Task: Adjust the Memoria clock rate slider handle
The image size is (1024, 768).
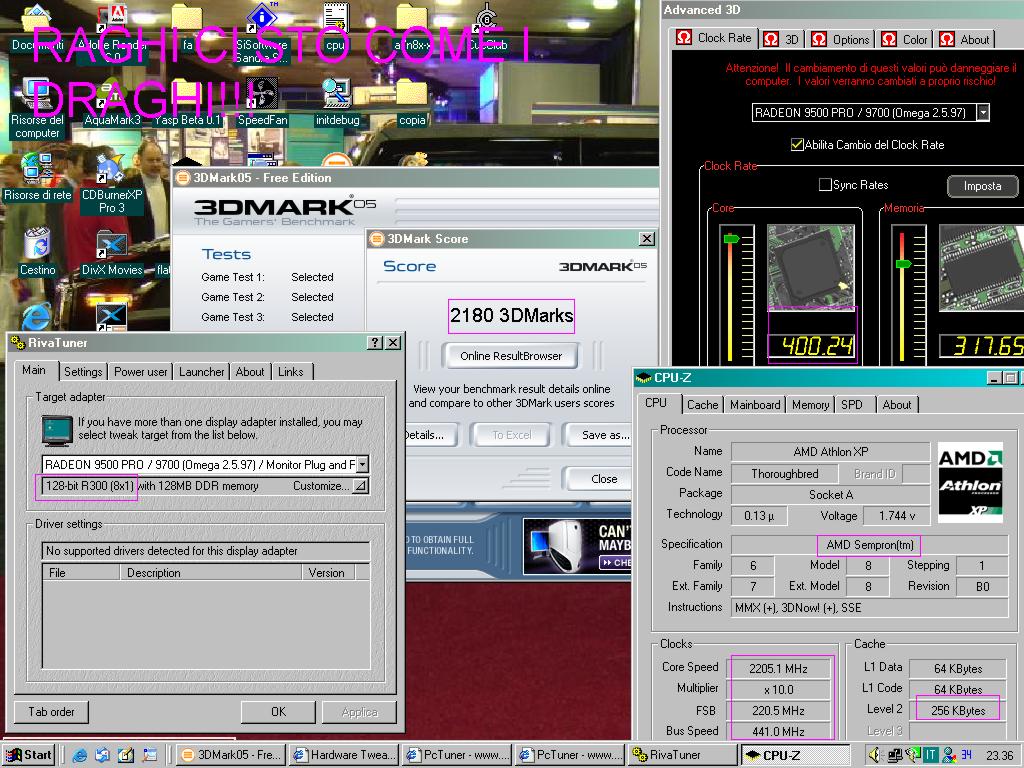Action: (x=903, y=264)
